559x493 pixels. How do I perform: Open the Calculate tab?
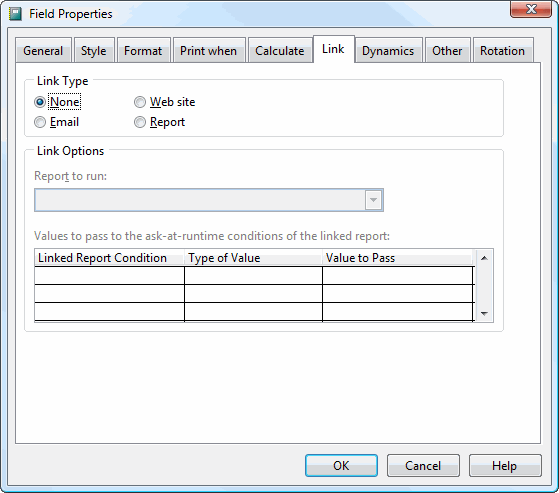coord(280,51)
